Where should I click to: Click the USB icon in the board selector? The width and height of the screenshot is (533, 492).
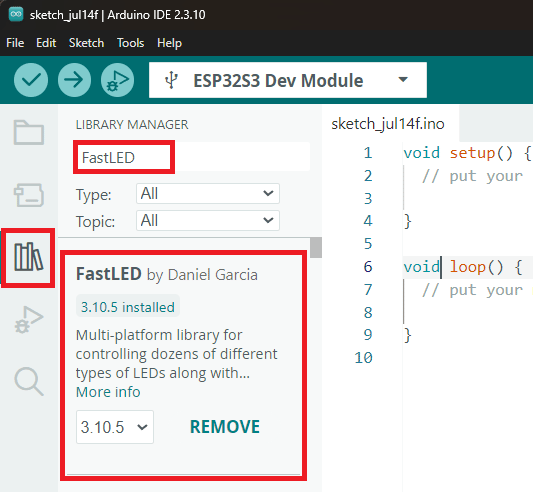pyautogui.click(x=171, y=80)
